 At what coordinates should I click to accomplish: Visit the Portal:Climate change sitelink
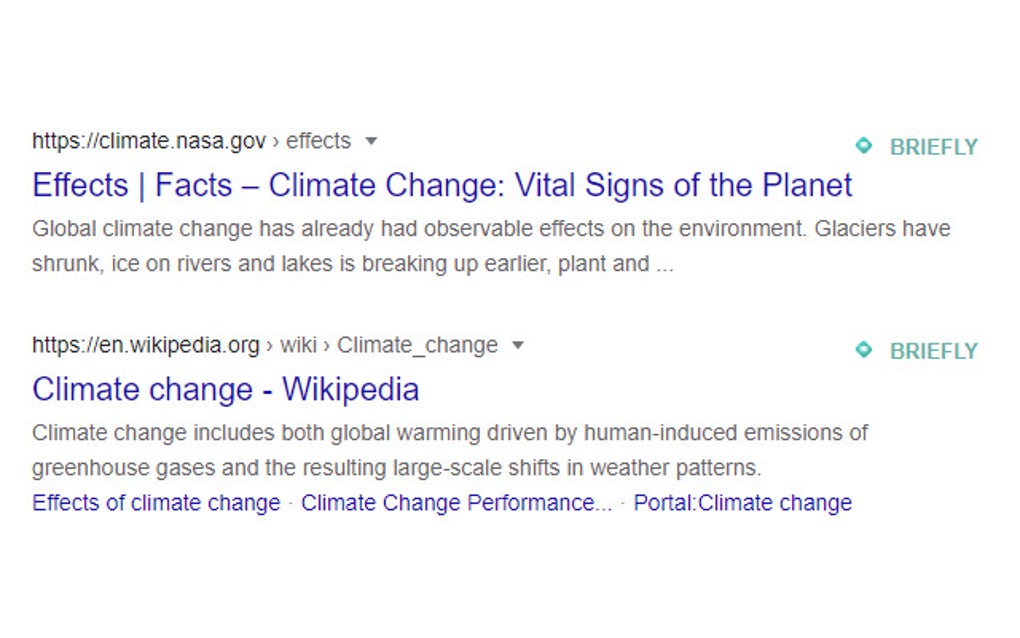(742, 503)
